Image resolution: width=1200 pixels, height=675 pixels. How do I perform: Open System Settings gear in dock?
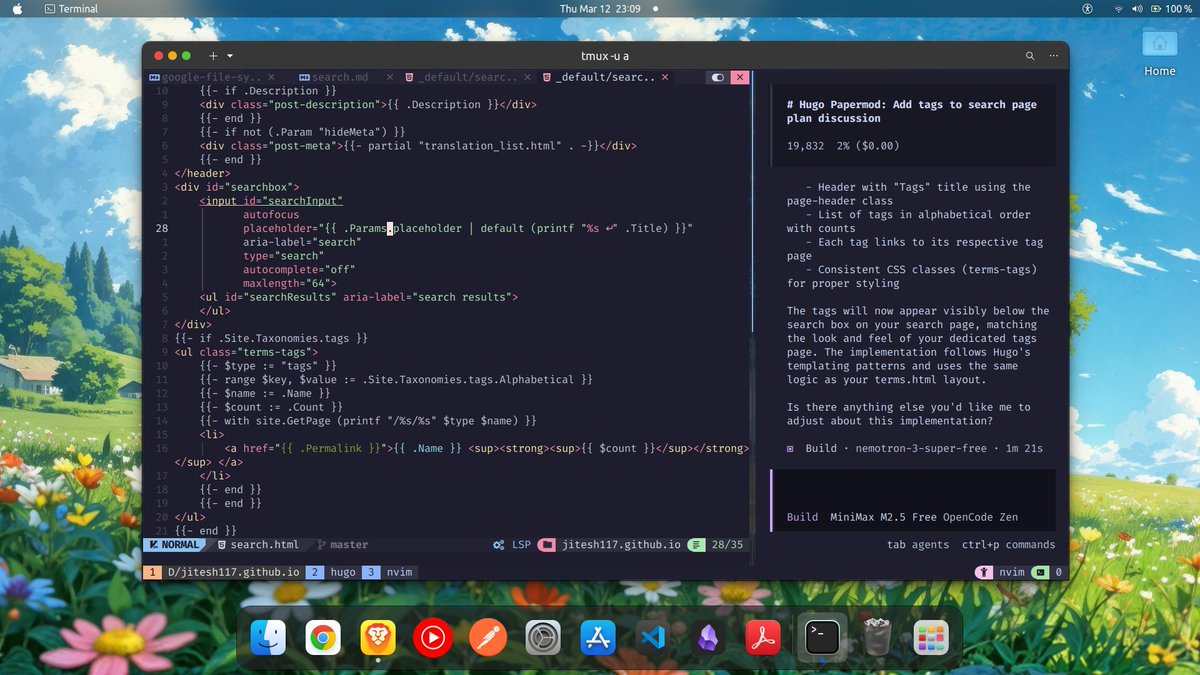tap(543, 637)
